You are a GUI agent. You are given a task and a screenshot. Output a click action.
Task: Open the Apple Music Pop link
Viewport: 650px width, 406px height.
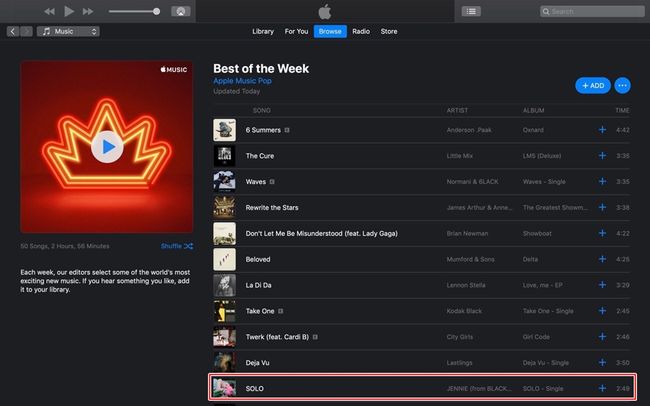[x=242, y=81]
